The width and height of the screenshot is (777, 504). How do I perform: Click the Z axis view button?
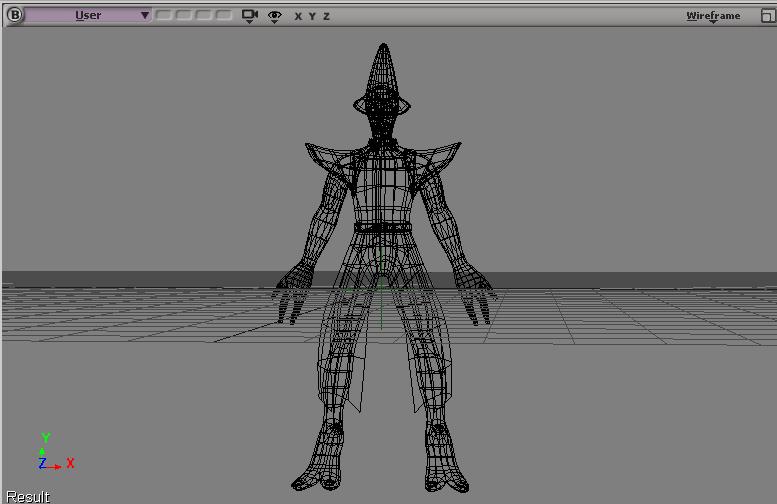[x=327, y=16]
